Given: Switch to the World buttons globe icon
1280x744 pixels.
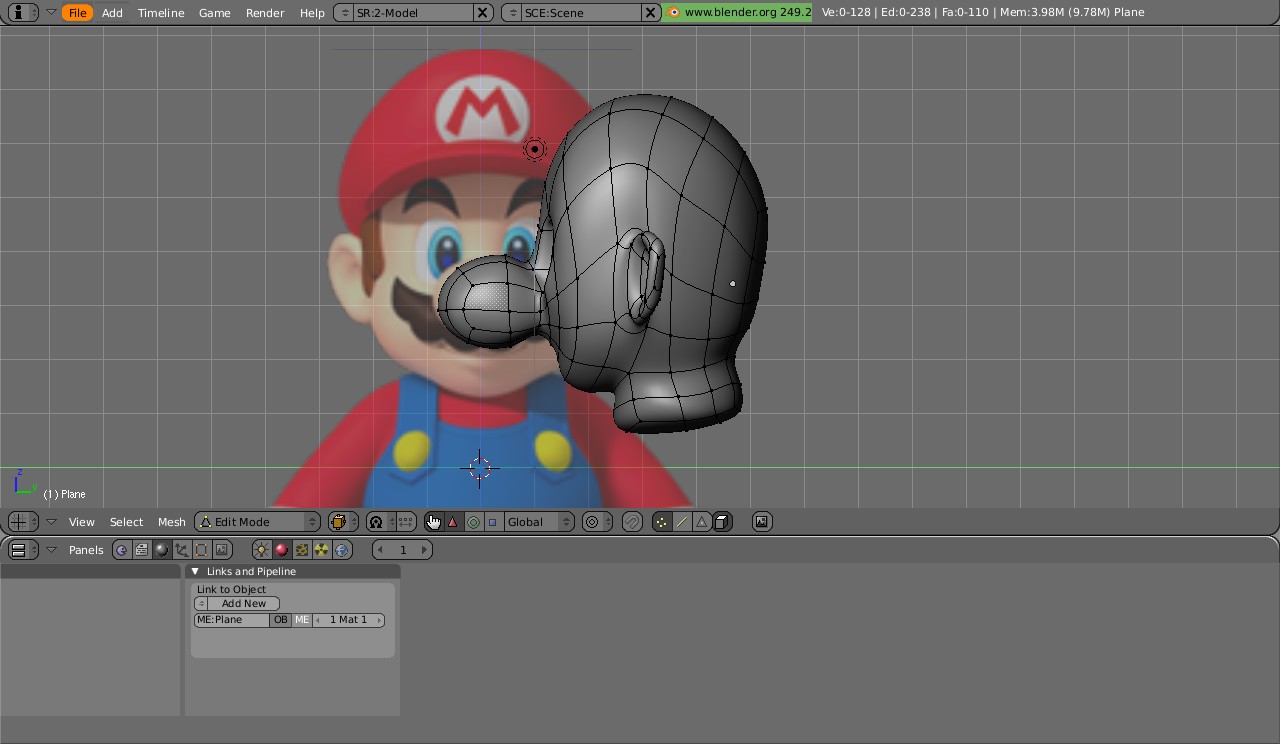Looking at the screenshot, I should click(x=341, y=549).
